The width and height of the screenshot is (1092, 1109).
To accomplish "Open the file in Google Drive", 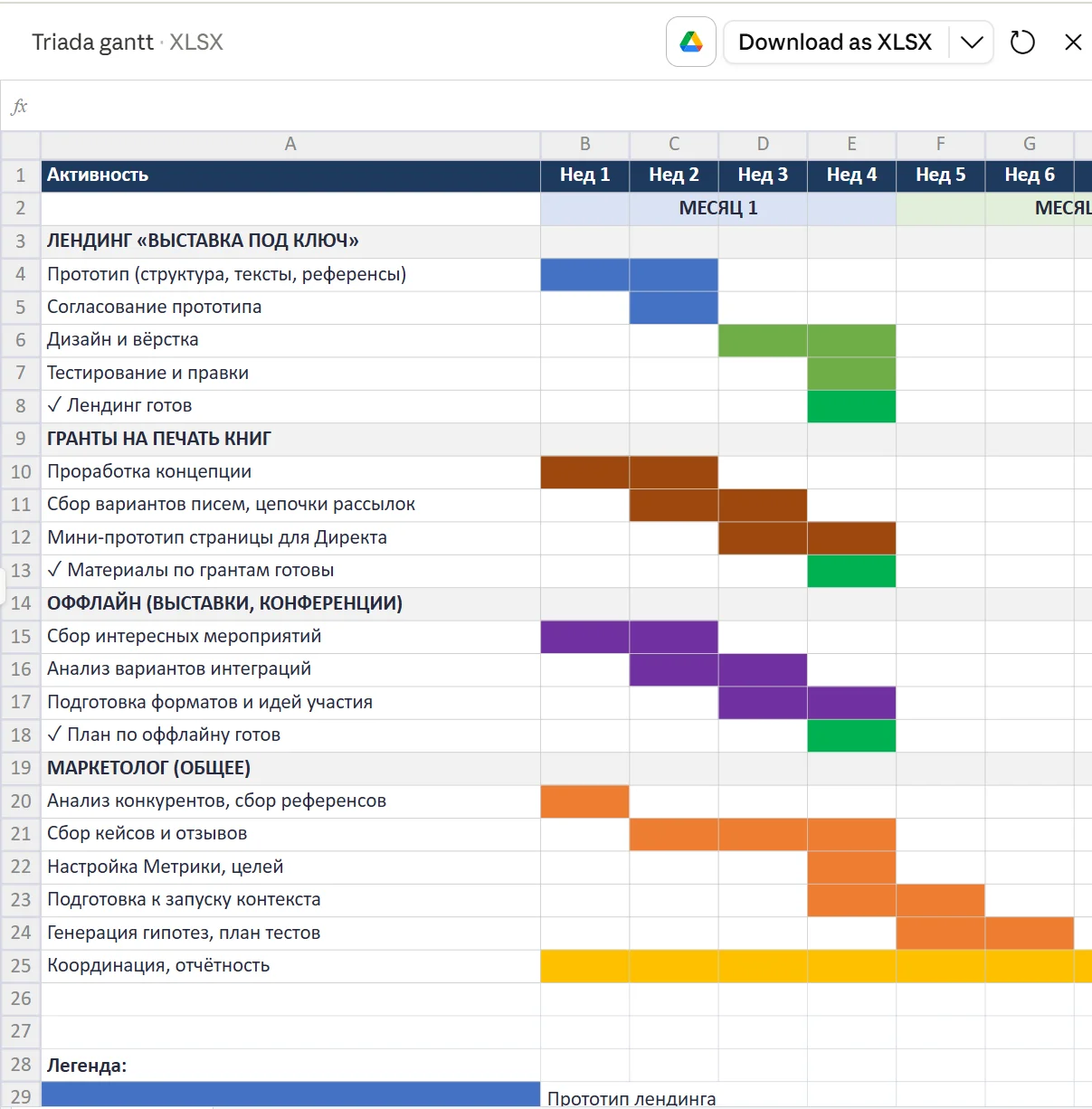I will [x=691, y=42].
